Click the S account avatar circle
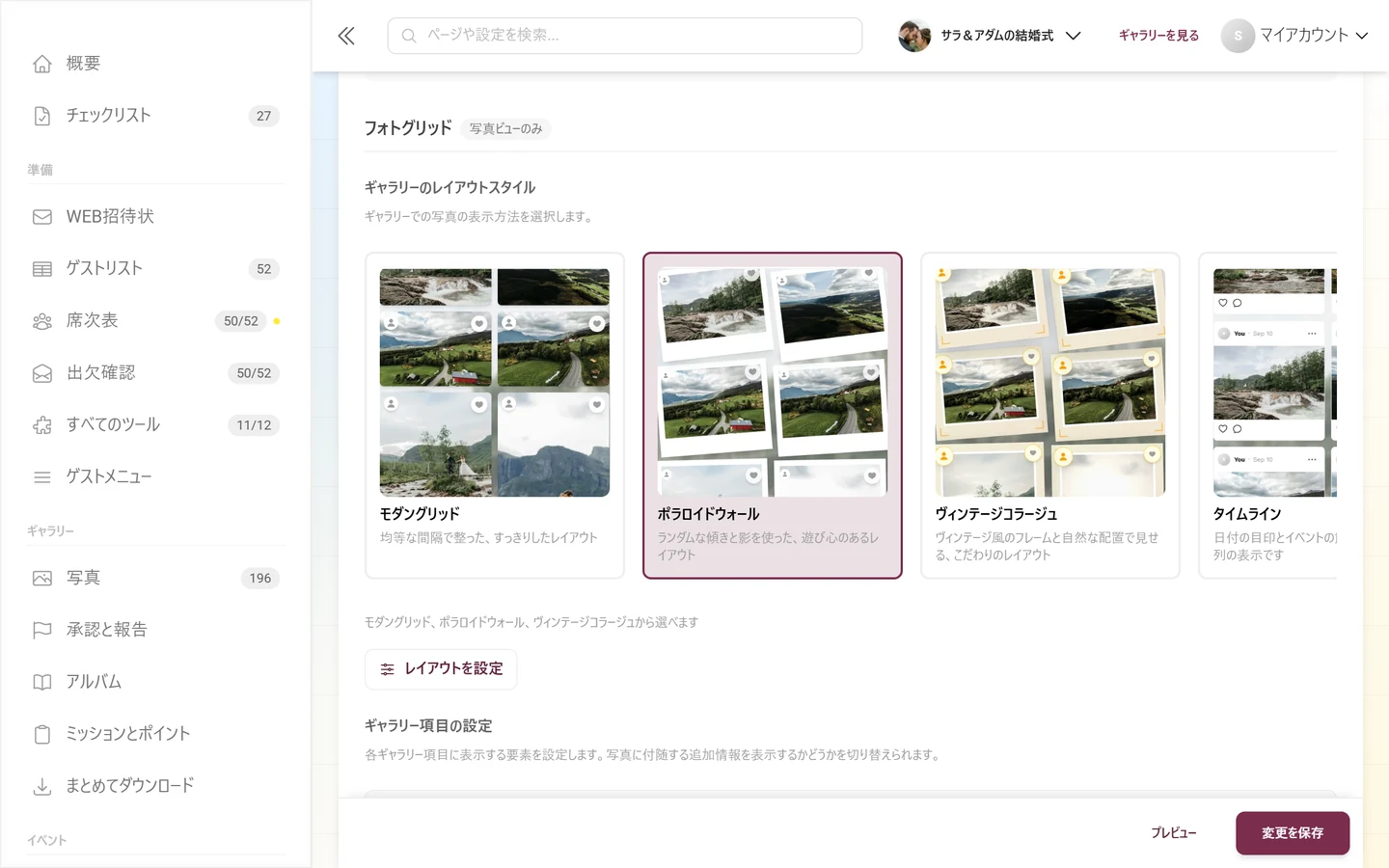The image size is (1389, 868). (1238, 36)
